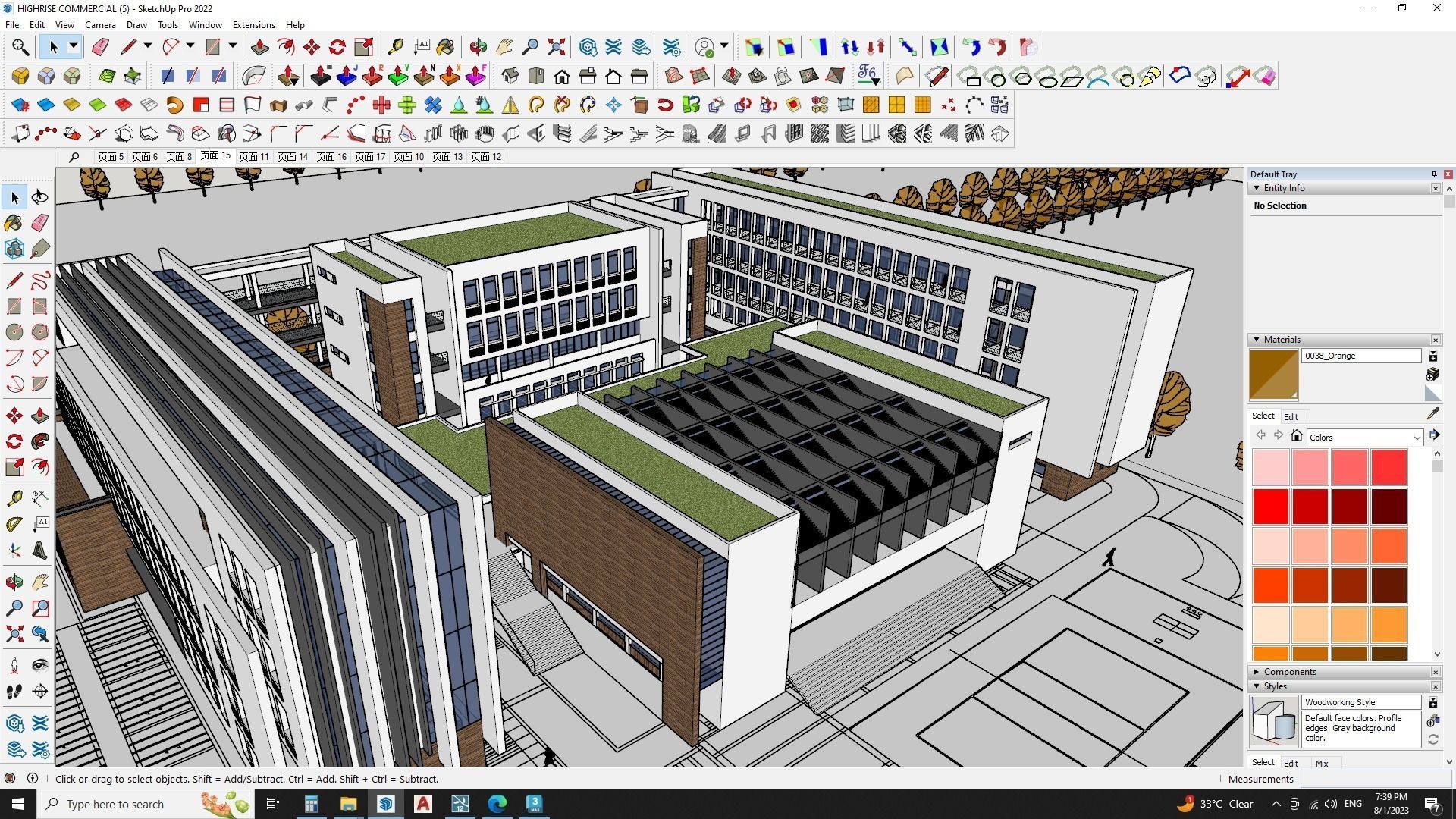Viewport: 1456px width, 819px height.
Task: Pick the Tape Measure tool in left toolbar
Action: coord(14,498)
